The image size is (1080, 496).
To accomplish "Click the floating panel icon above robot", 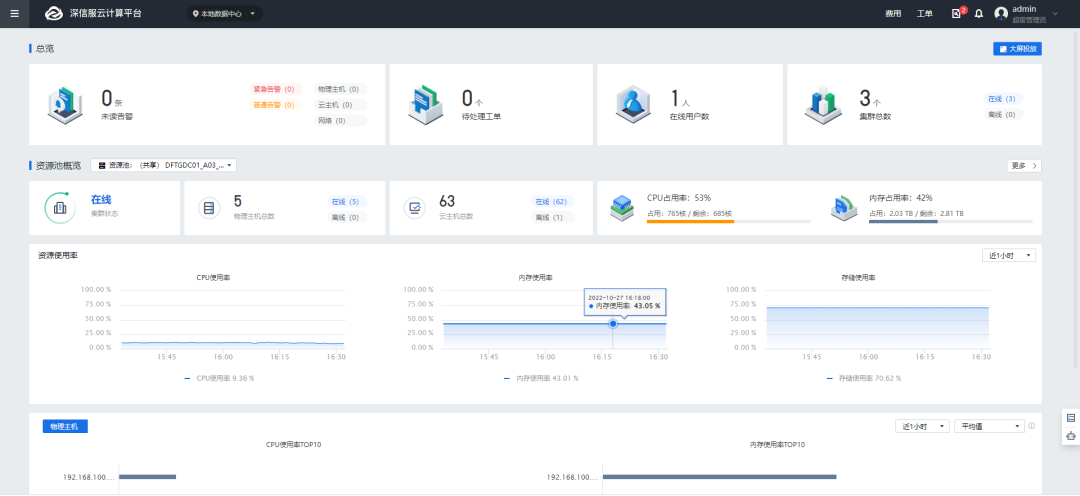I will click(1071, 417).
